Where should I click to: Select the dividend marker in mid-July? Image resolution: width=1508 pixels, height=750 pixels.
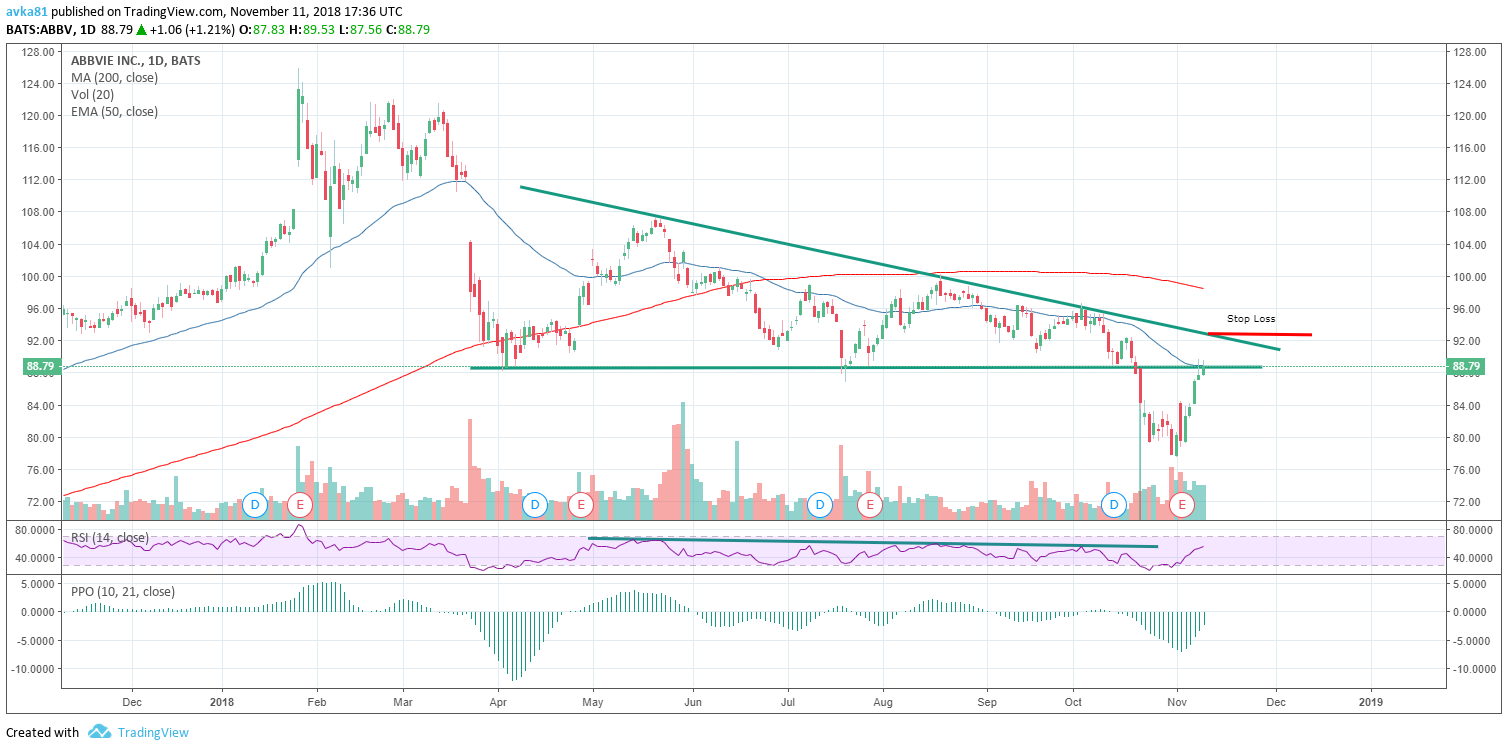tap(821, 505)
